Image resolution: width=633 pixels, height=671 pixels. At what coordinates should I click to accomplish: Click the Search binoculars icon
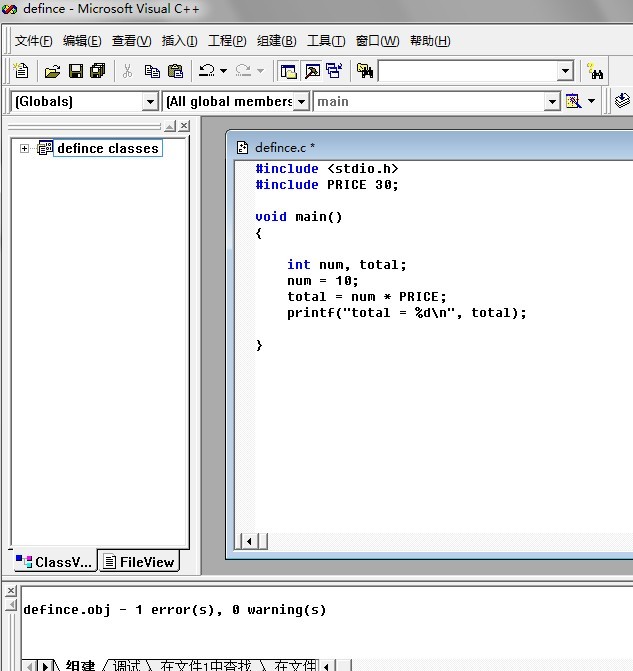[x=594, y=71]
